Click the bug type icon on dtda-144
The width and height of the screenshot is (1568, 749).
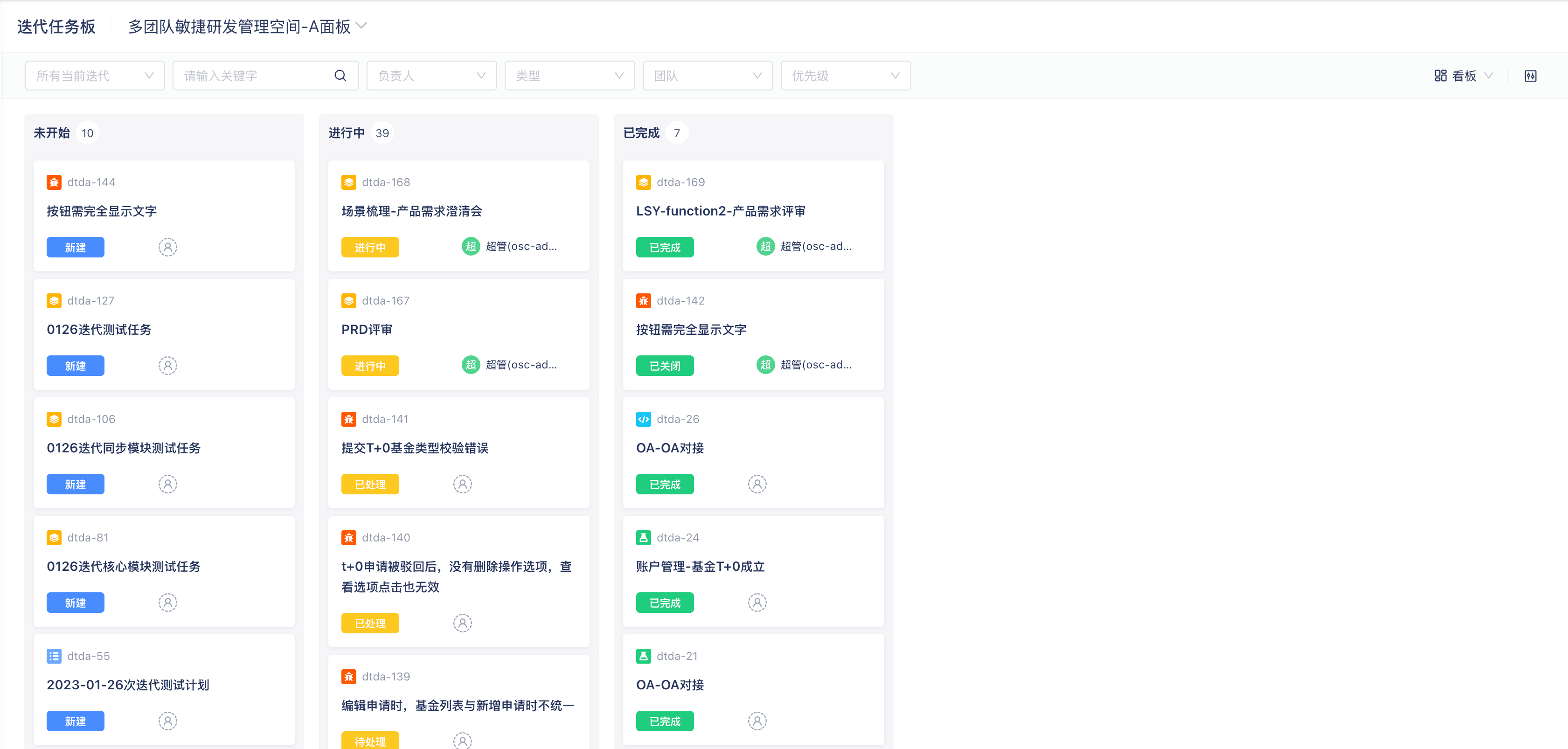click(x=54, y=182)
